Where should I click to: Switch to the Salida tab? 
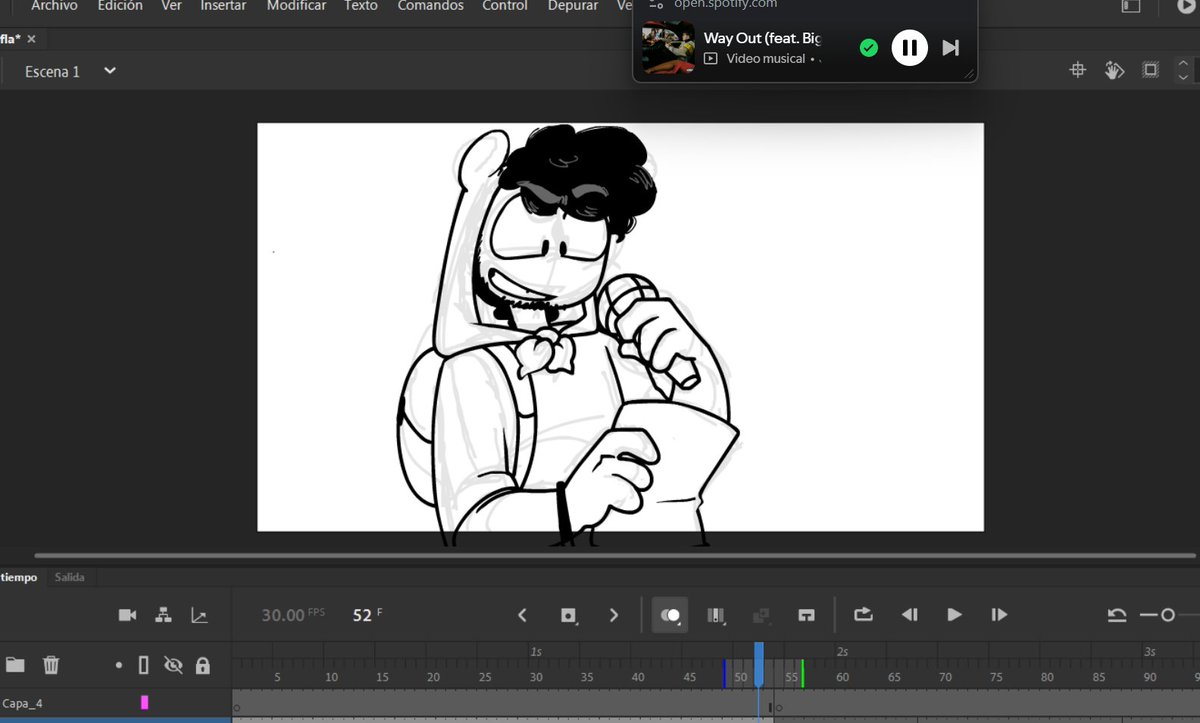(70, 577)
